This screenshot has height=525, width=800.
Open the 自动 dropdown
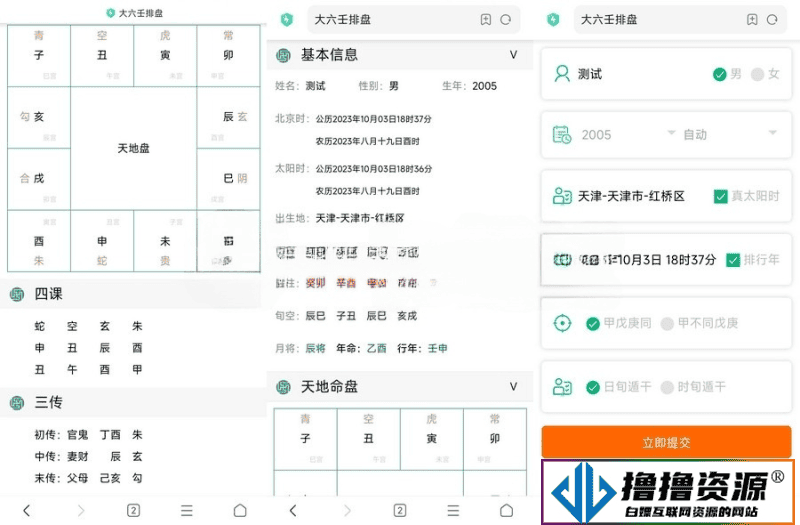[731, 135]
